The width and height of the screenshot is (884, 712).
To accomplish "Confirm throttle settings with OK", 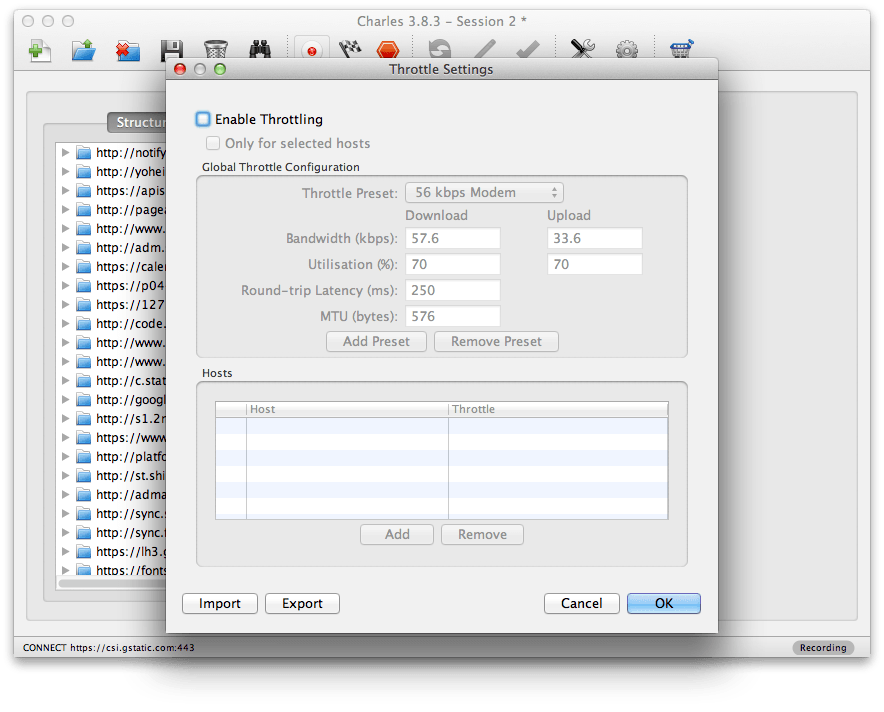I will coord(664,603).
